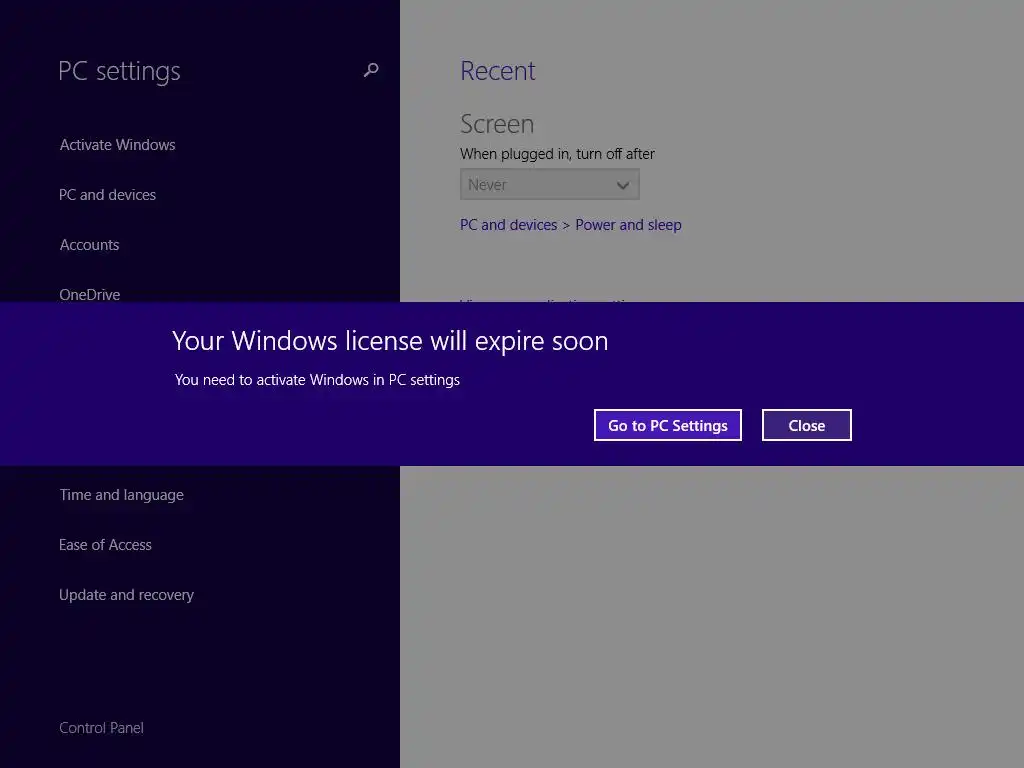Click the Recent heading
1024x768 pixels.
tap(498, 71)
